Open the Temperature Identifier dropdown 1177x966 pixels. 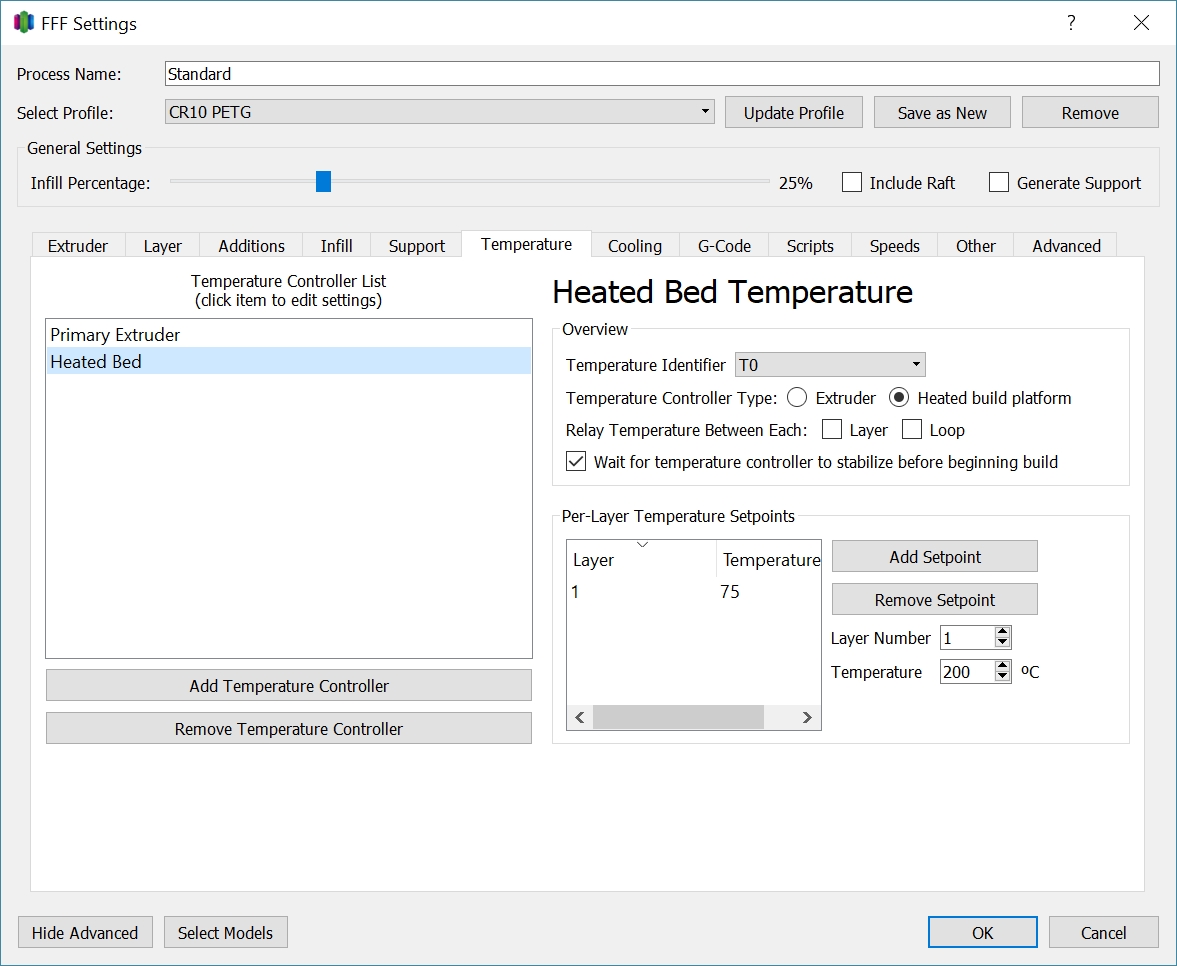[830, 365]
